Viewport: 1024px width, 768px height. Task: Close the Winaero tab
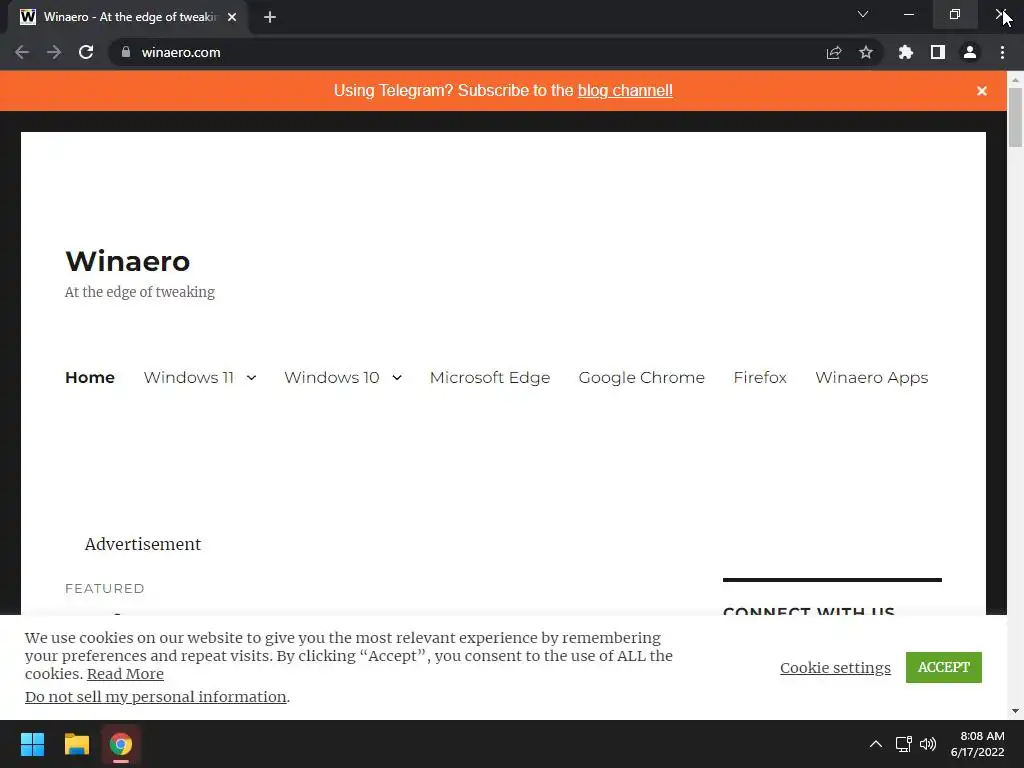pos(232,17)
